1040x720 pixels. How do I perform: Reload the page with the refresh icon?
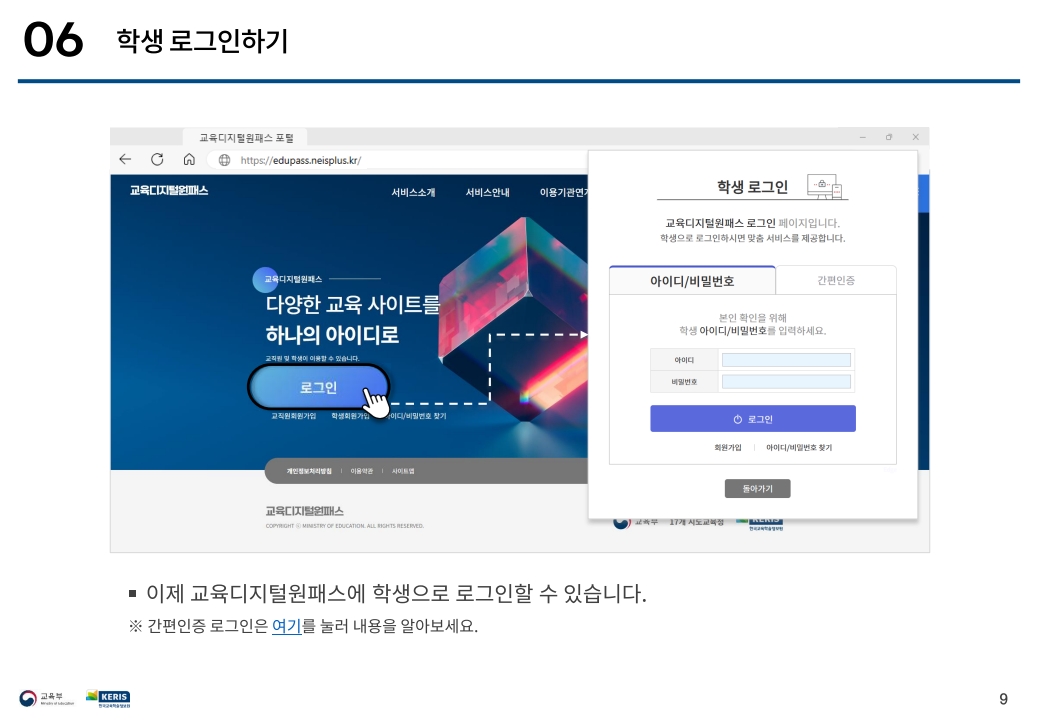coord(157,159)
